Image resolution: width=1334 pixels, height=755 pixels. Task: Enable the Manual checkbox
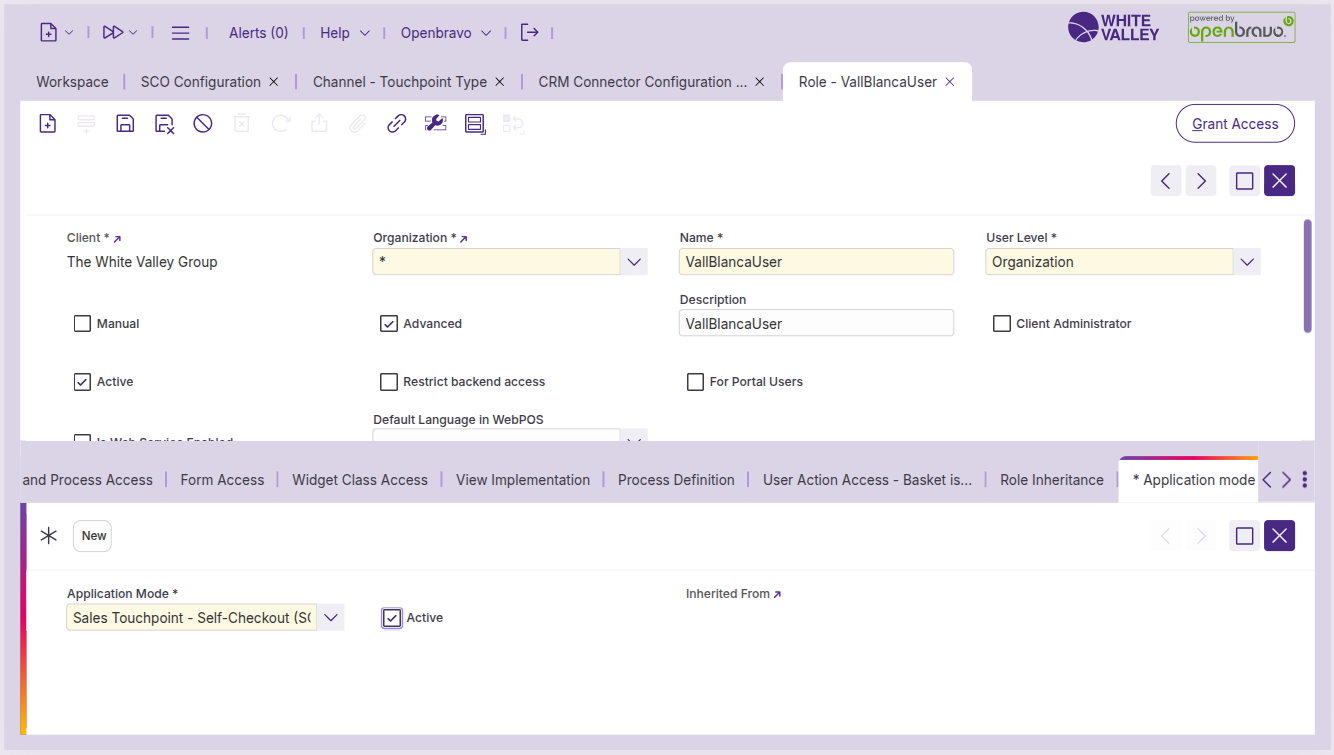[83, 324]
